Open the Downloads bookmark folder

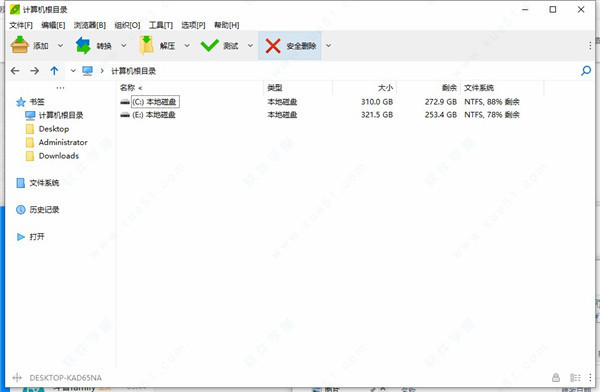coord(52,156)
